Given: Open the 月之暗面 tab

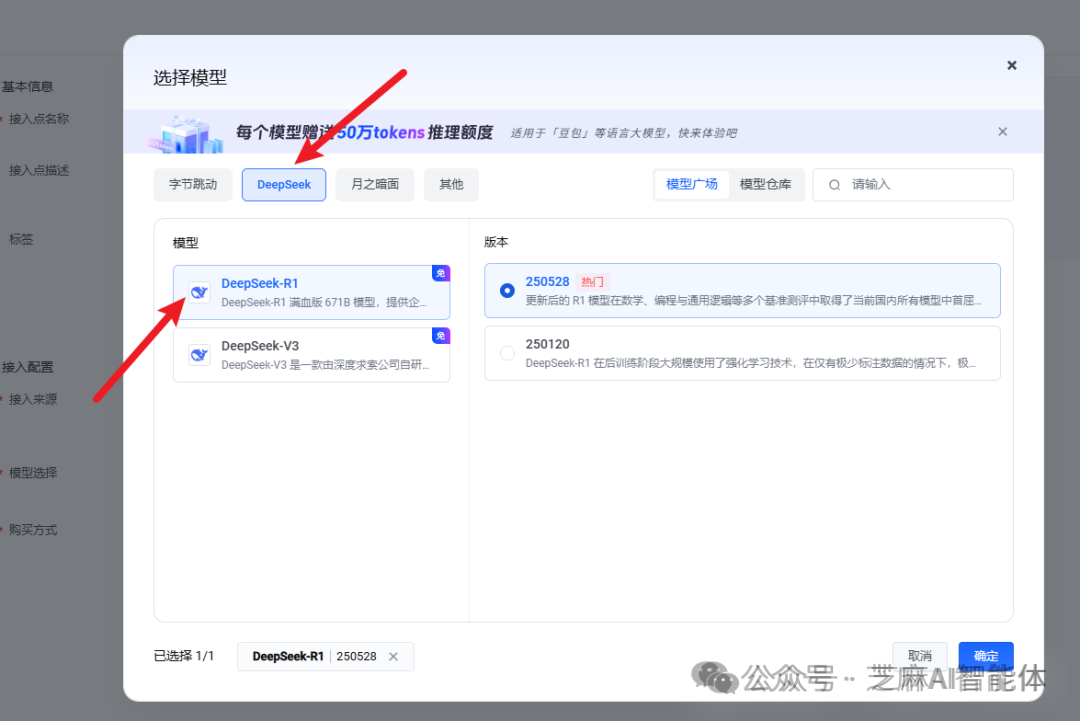Looking at the screenshot, I should [x=374, y=184].
